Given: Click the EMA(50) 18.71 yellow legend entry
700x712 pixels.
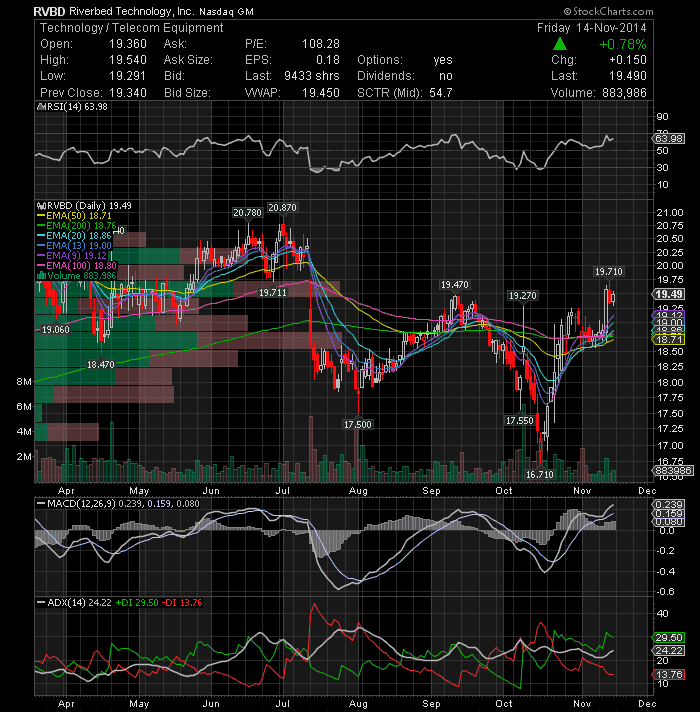Looking at the screenshot, I should pyautogui.click(x=74, y=216).
